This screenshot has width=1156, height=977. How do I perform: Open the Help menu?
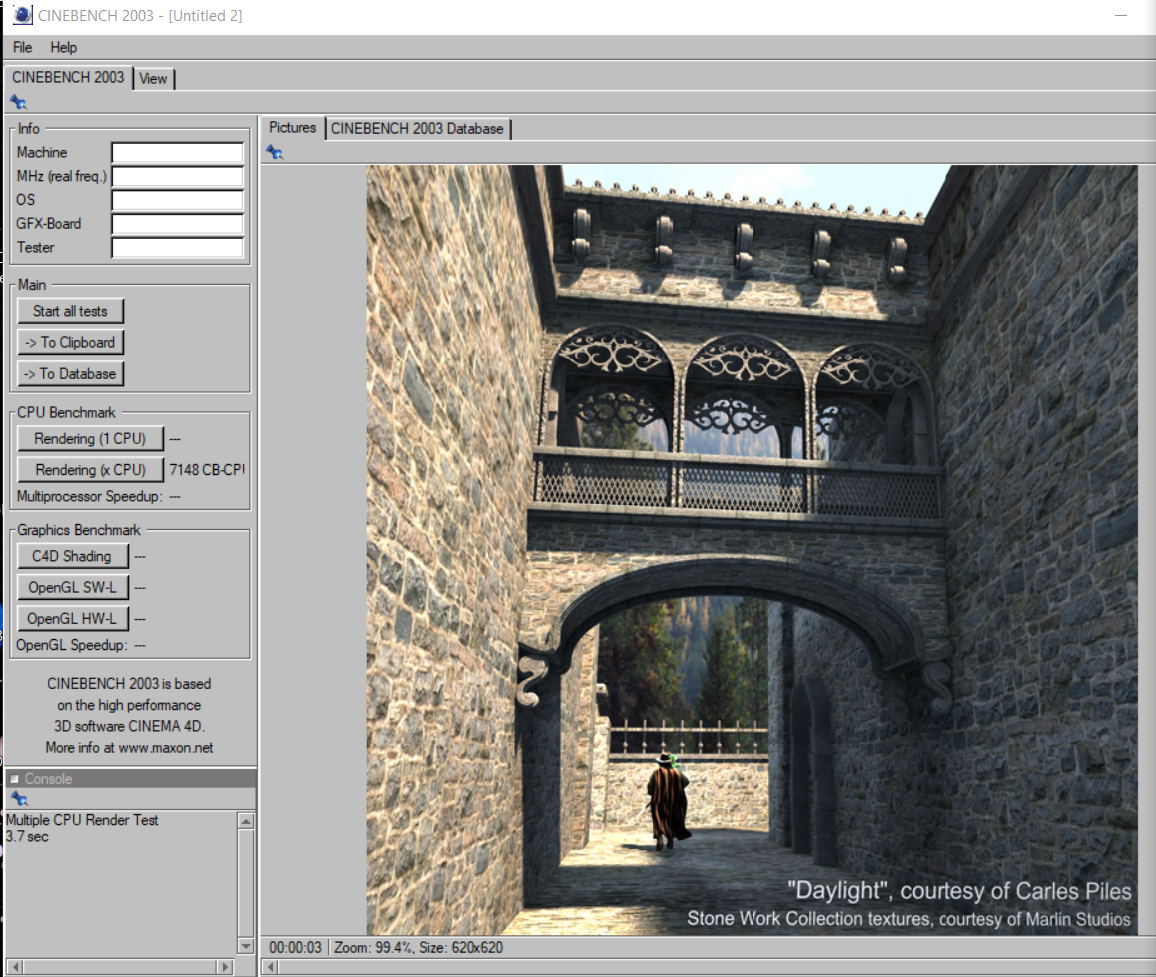coord(63,47)
